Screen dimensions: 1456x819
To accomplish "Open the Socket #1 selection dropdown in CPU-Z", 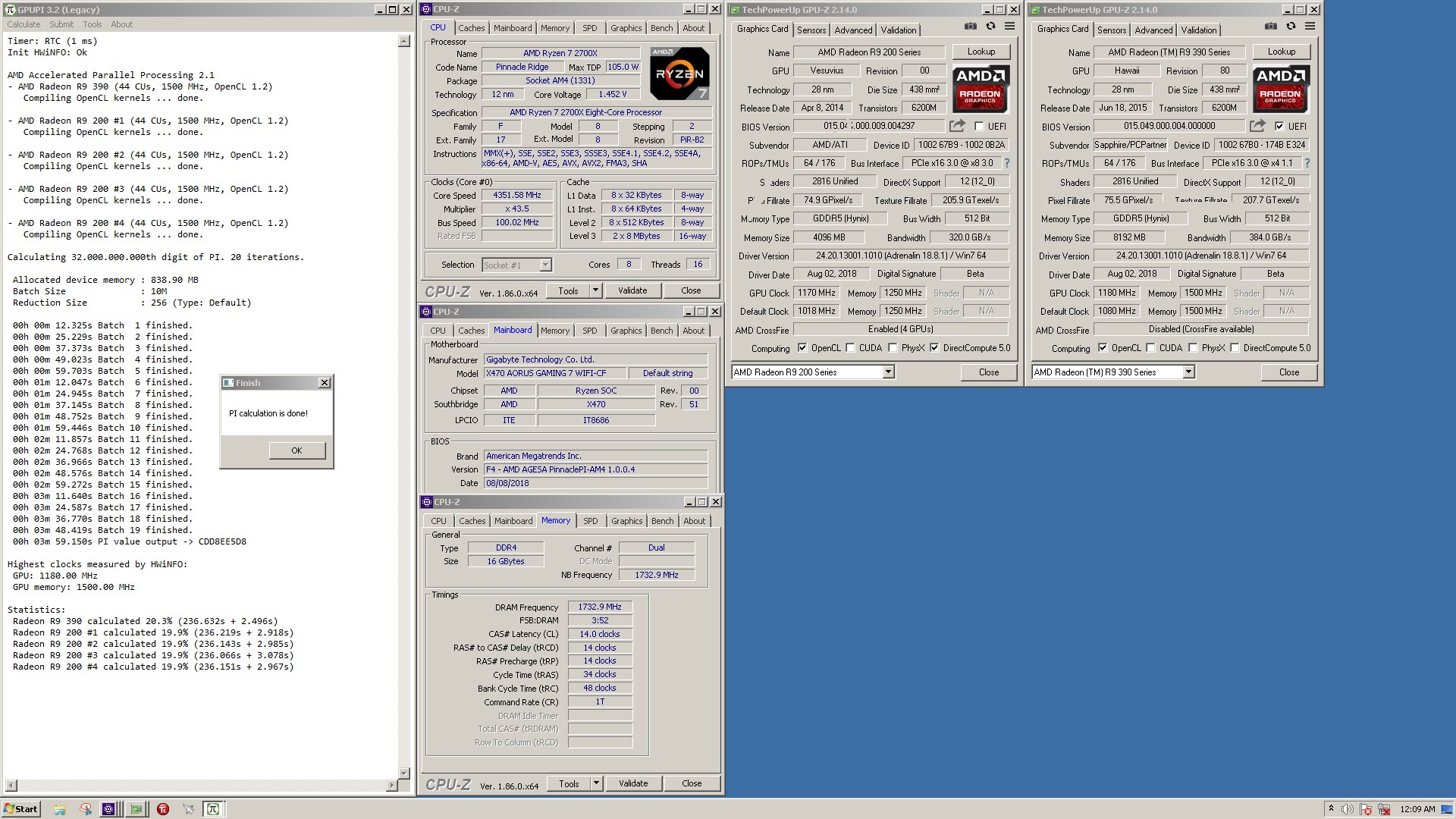I will pyautogui.click(x=545, y=265).
